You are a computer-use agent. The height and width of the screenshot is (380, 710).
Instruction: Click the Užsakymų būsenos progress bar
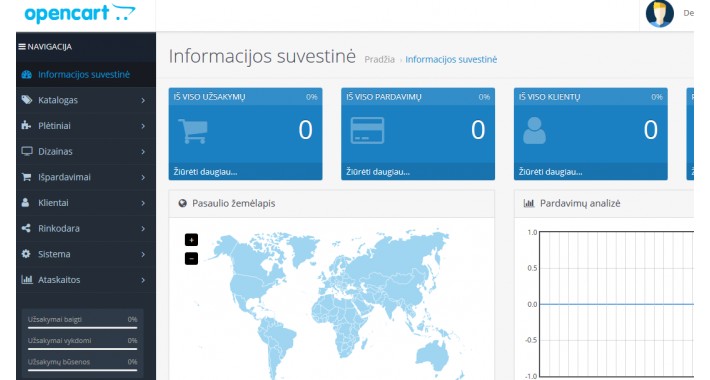[x=82, y=370]
